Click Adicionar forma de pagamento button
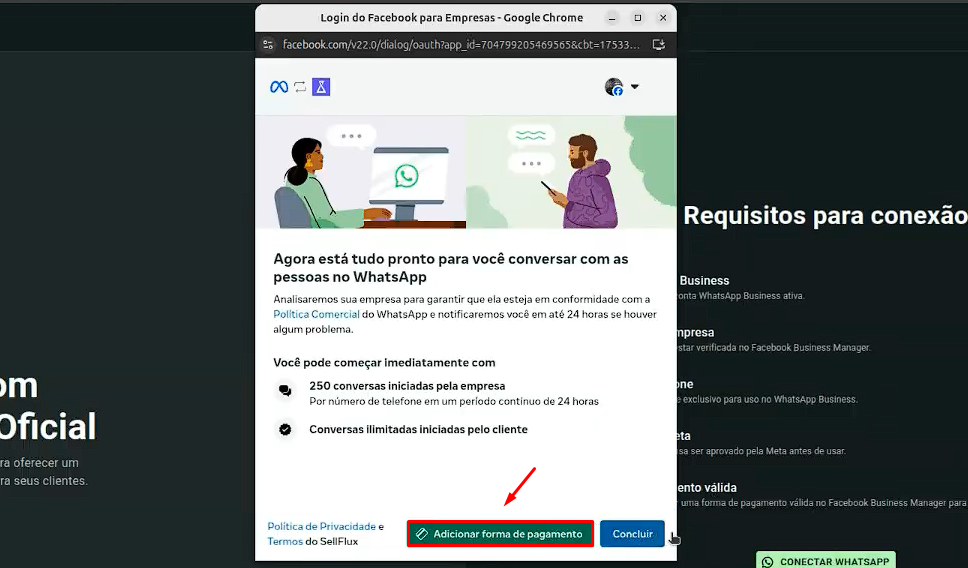Viewport: 968px width, 568px height. 500,534
